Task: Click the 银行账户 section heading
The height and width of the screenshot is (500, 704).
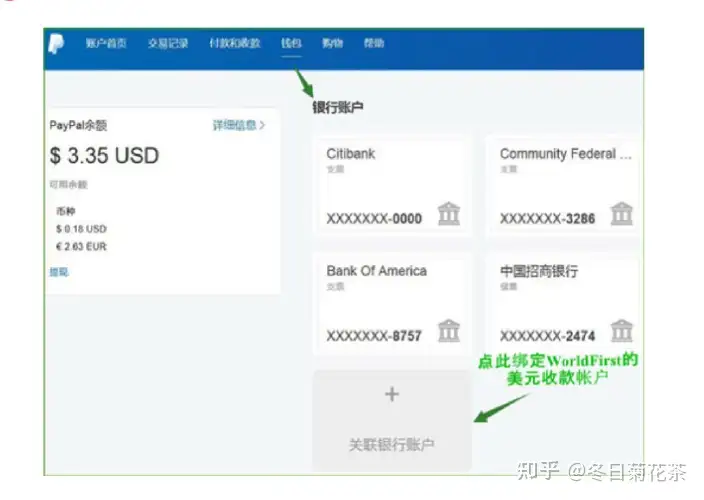Action: pyautogui.click(x=338, y=107)
